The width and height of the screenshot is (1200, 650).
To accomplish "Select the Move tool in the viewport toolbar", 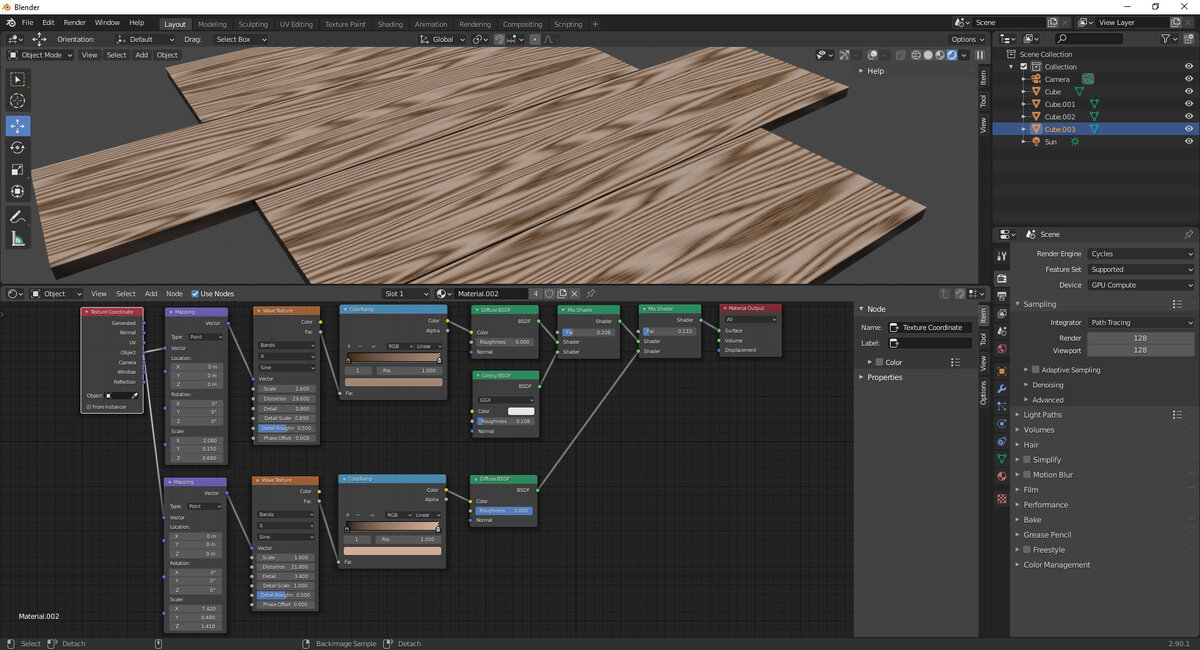I will pyautogui.click(x=16, y=126).
